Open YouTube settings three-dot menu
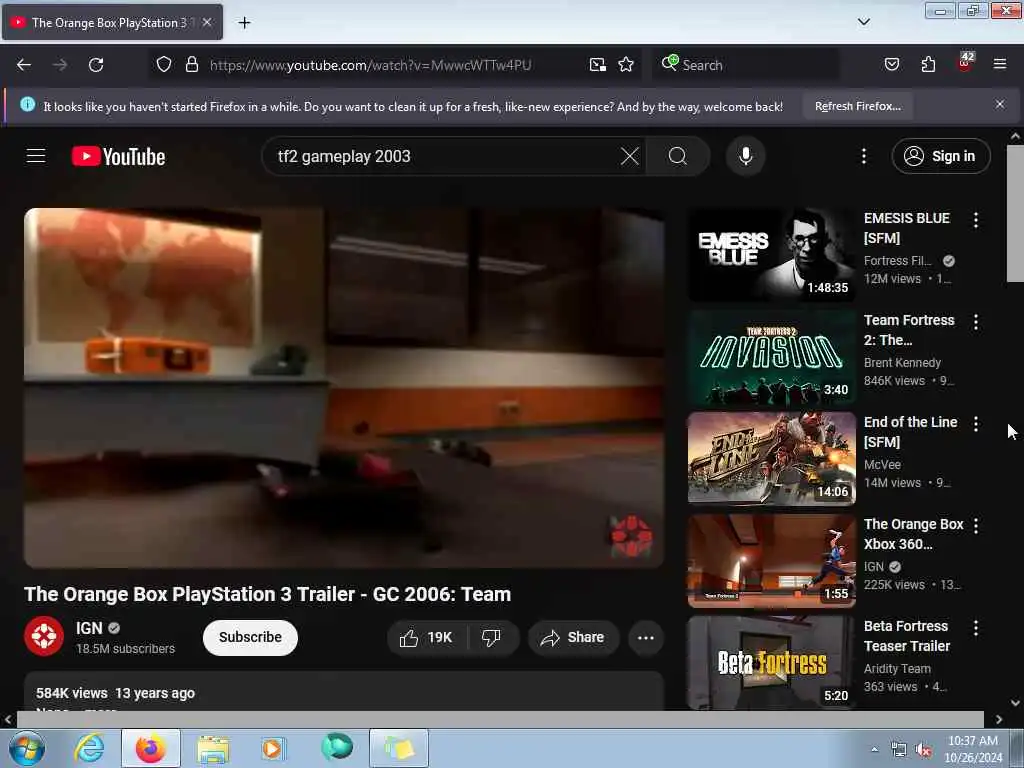The image size is (1024, 768). click(x=863, y=156)
